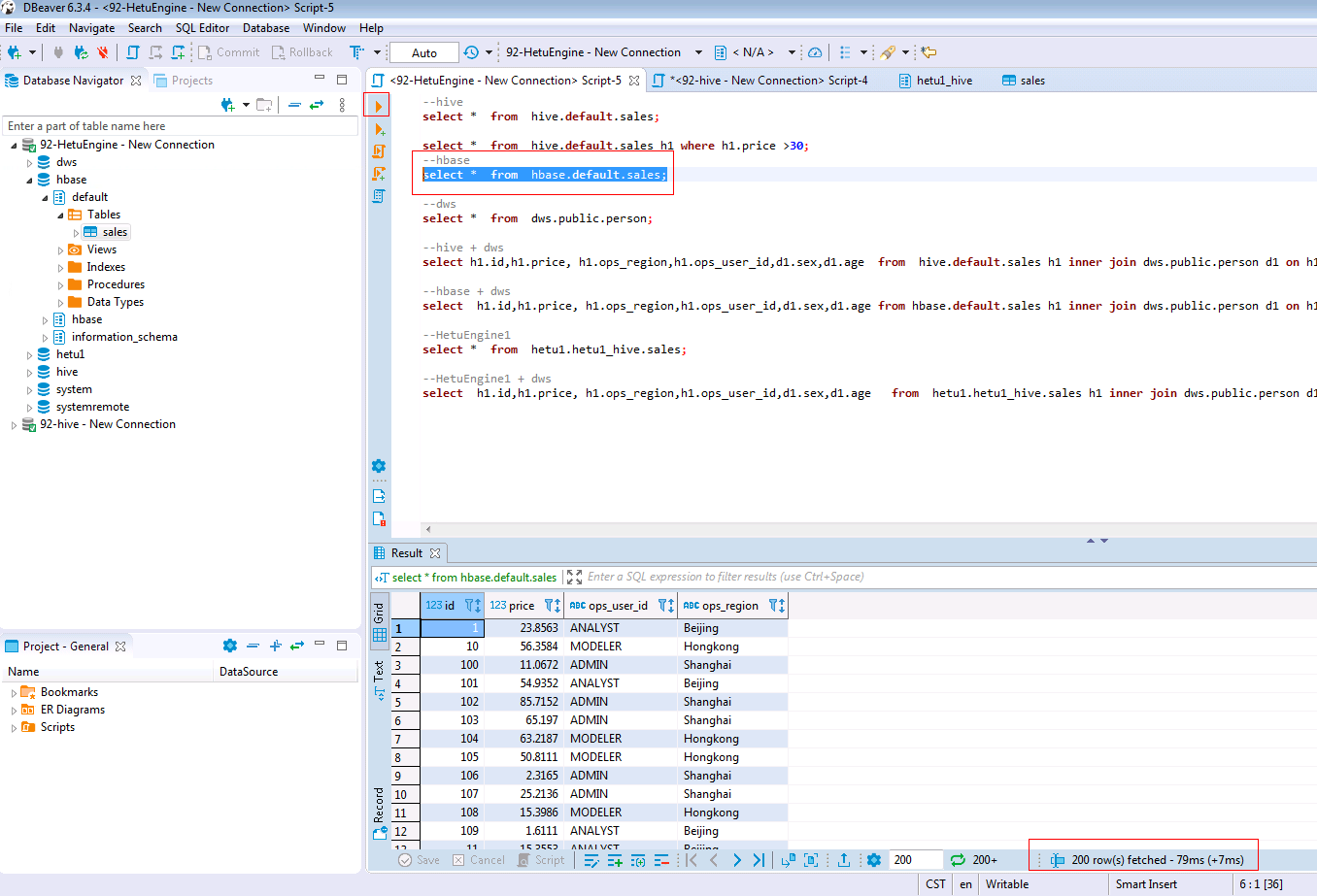Open the SQL Editor menu
This screenshot has height=896, width=1317.
coord(202,28)
